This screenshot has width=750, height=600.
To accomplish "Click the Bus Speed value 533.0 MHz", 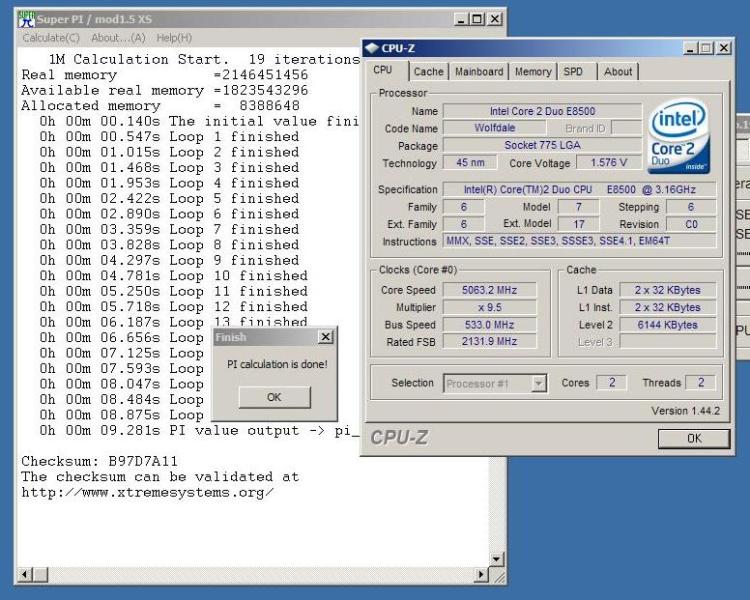I will click(x=489, y=325).
